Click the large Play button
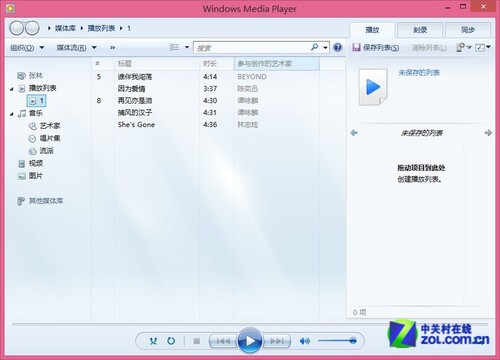 click(x=250, y=341)
